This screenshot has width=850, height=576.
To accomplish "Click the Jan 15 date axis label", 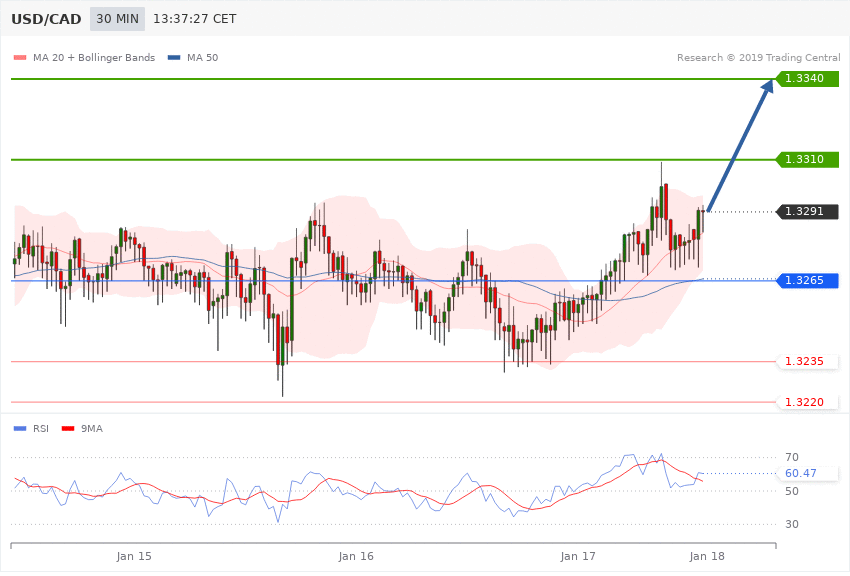I will tap(134, 556).
